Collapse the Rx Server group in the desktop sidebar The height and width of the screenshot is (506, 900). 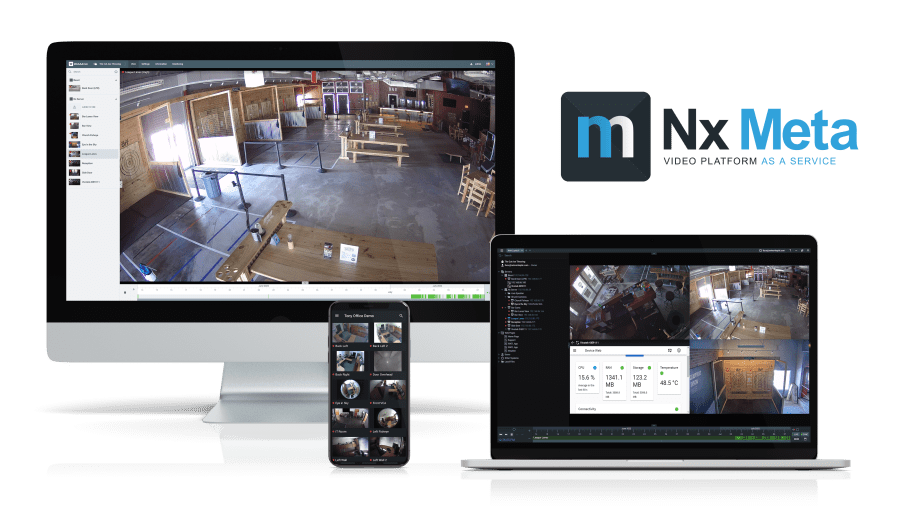116,99
